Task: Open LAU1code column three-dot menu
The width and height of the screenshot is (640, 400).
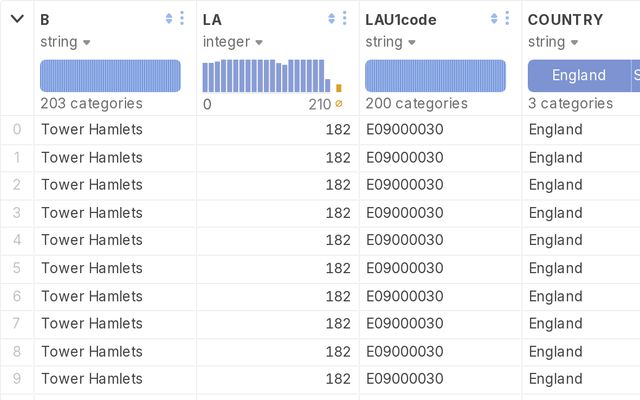Action: [507, 18]
